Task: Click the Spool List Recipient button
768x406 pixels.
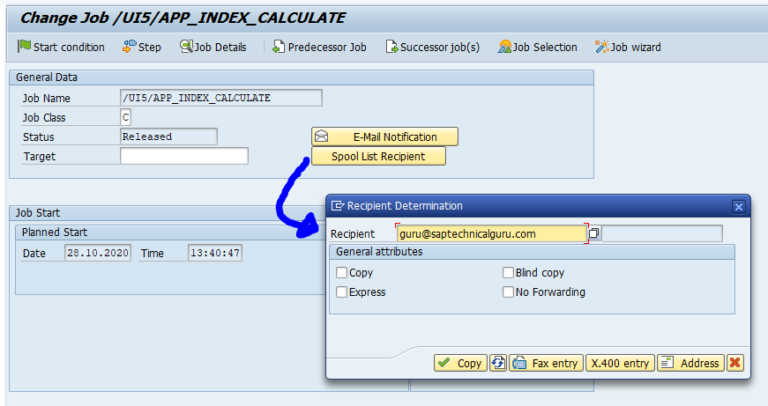Action: (377, 156)
